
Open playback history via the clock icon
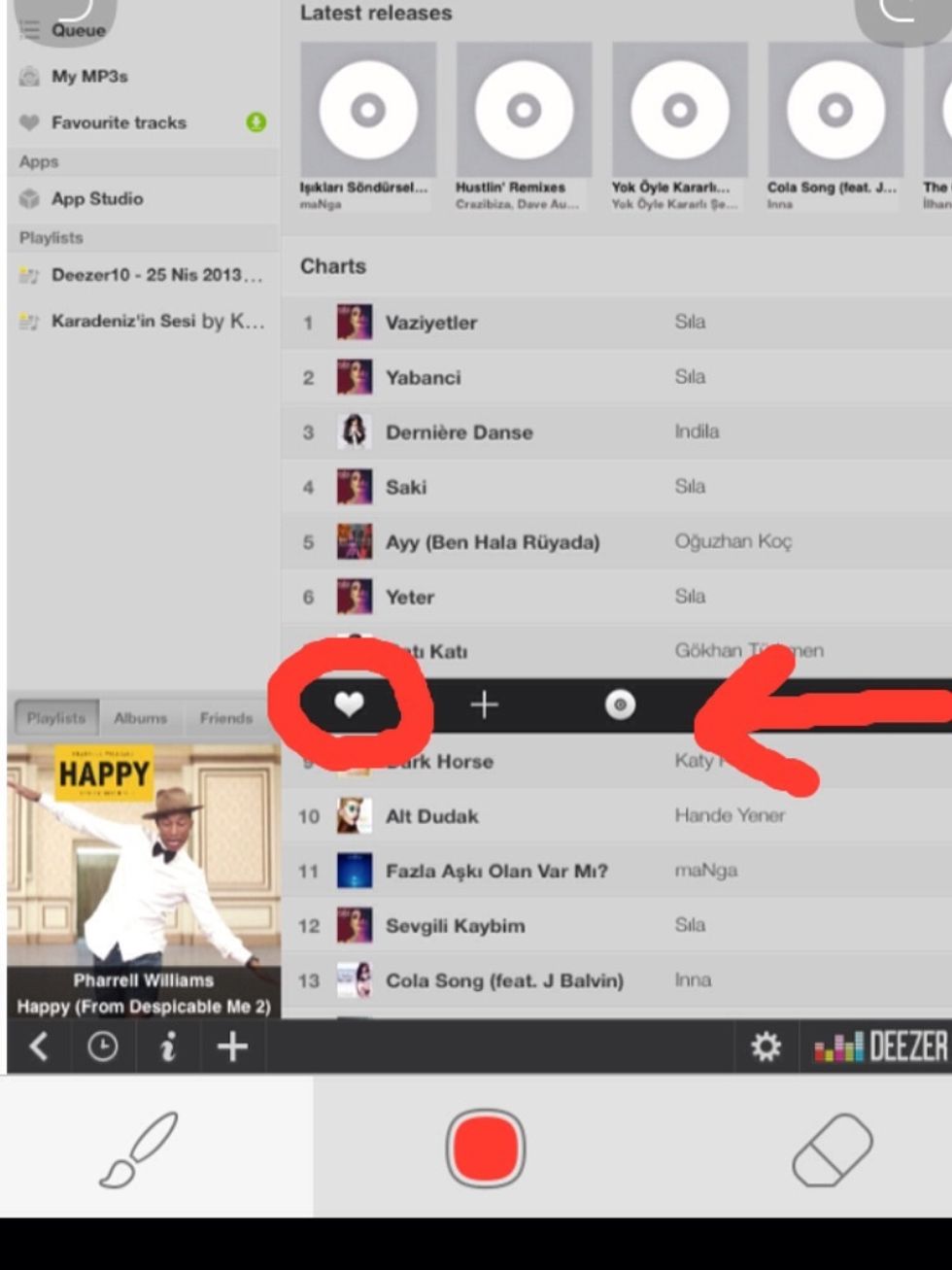(102, 1047)
